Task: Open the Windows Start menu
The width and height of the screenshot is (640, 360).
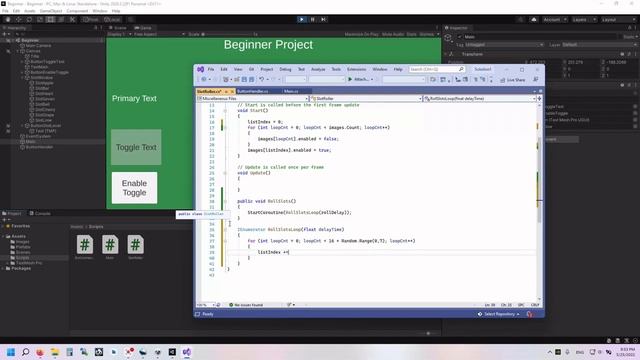Action: point(11,352)
